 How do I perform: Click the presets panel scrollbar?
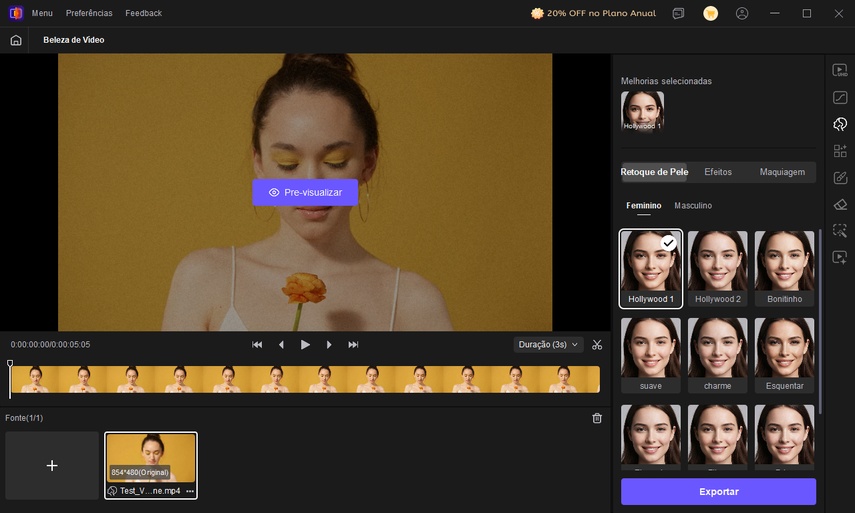(820, 321)
